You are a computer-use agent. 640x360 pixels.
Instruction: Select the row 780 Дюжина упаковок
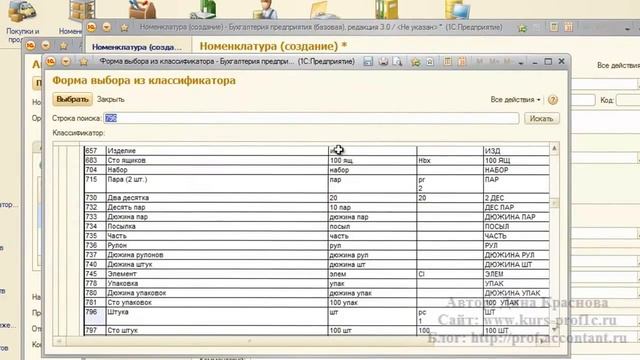[x=316, y=293]
